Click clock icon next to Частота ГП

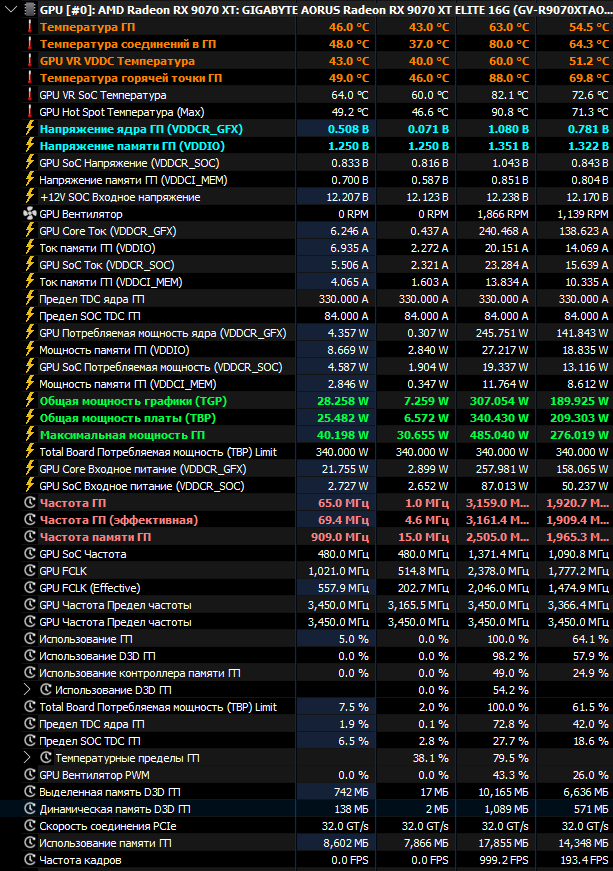tap(30, 503)
